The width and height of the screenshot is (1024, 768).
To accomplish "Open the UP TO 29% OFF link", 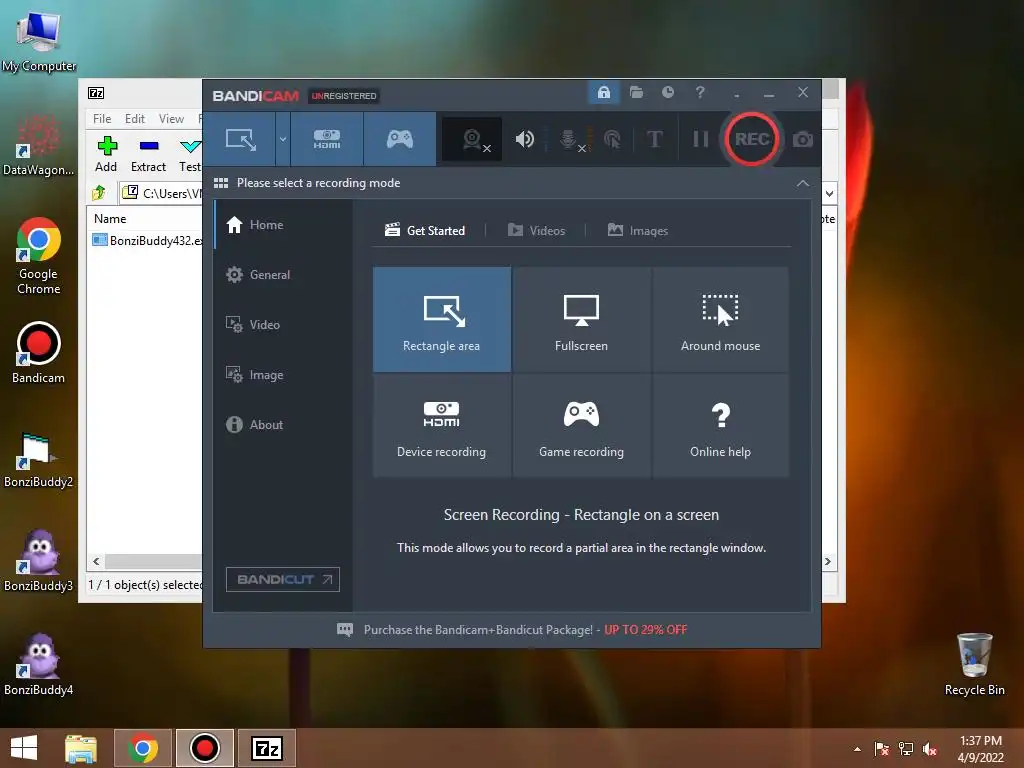I will pos(645,630).
